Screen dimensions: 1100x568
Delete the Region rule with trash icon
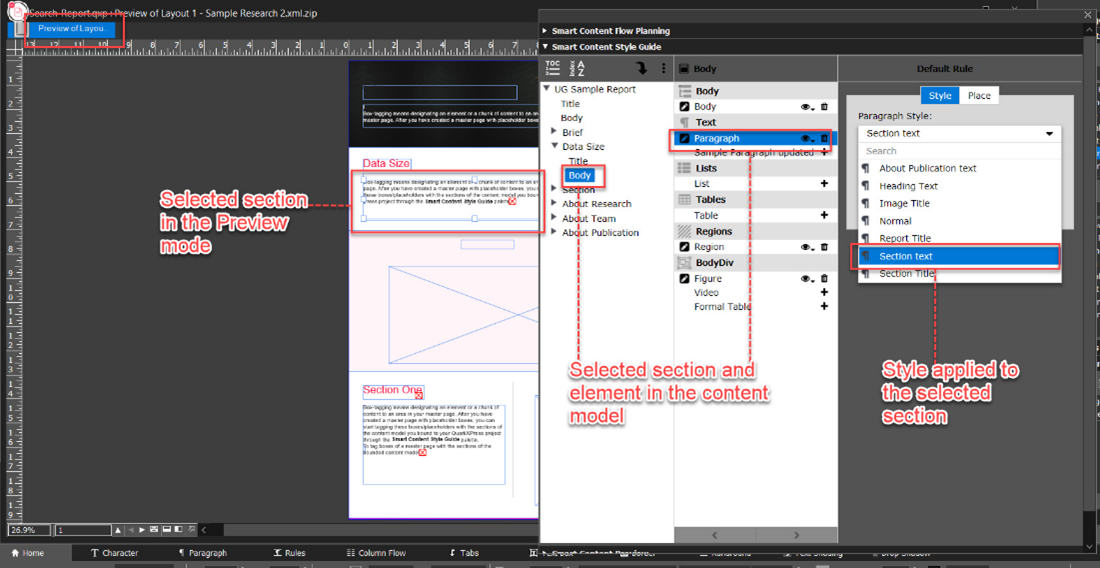pyautogui.click(x=824, y=247)
